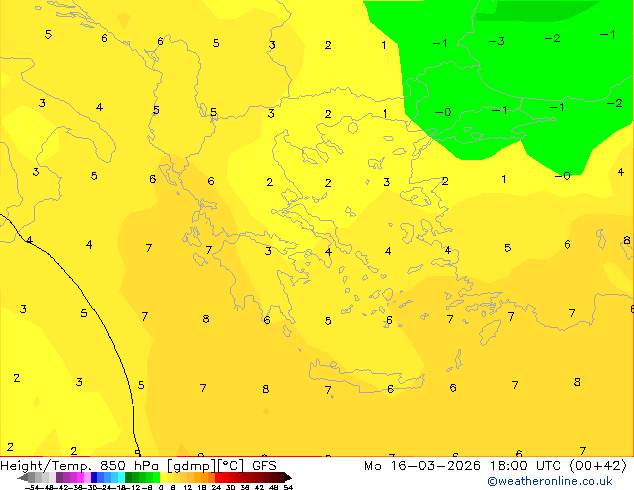
Task: Click the dark maroon right arrow tip of the color scale
Action: 288,477
